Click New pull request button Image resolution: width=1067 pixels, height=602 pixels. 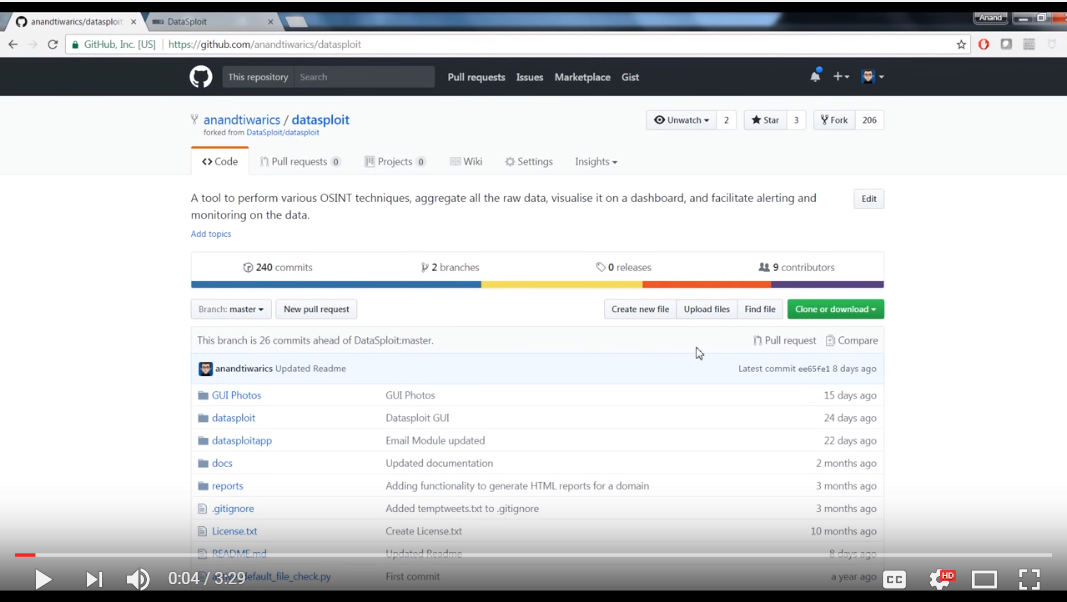[x=316, y=310]
